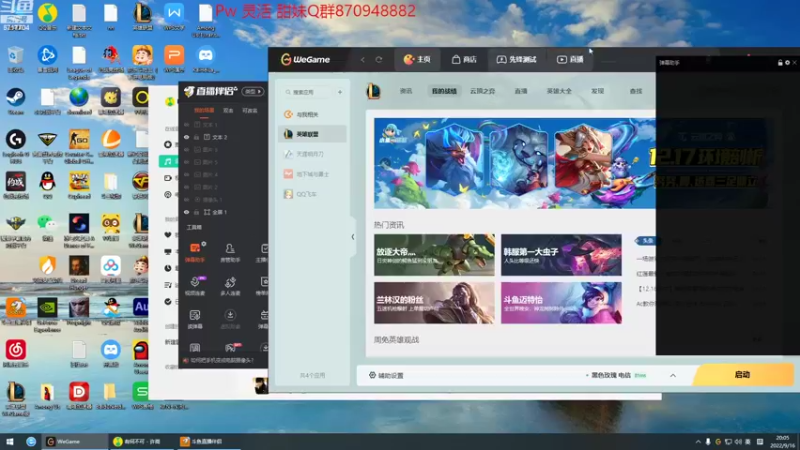Screen dimensions: 800x450
Task: Open 视频连麦 tool in streaming companion
Action: pos(195,286)
